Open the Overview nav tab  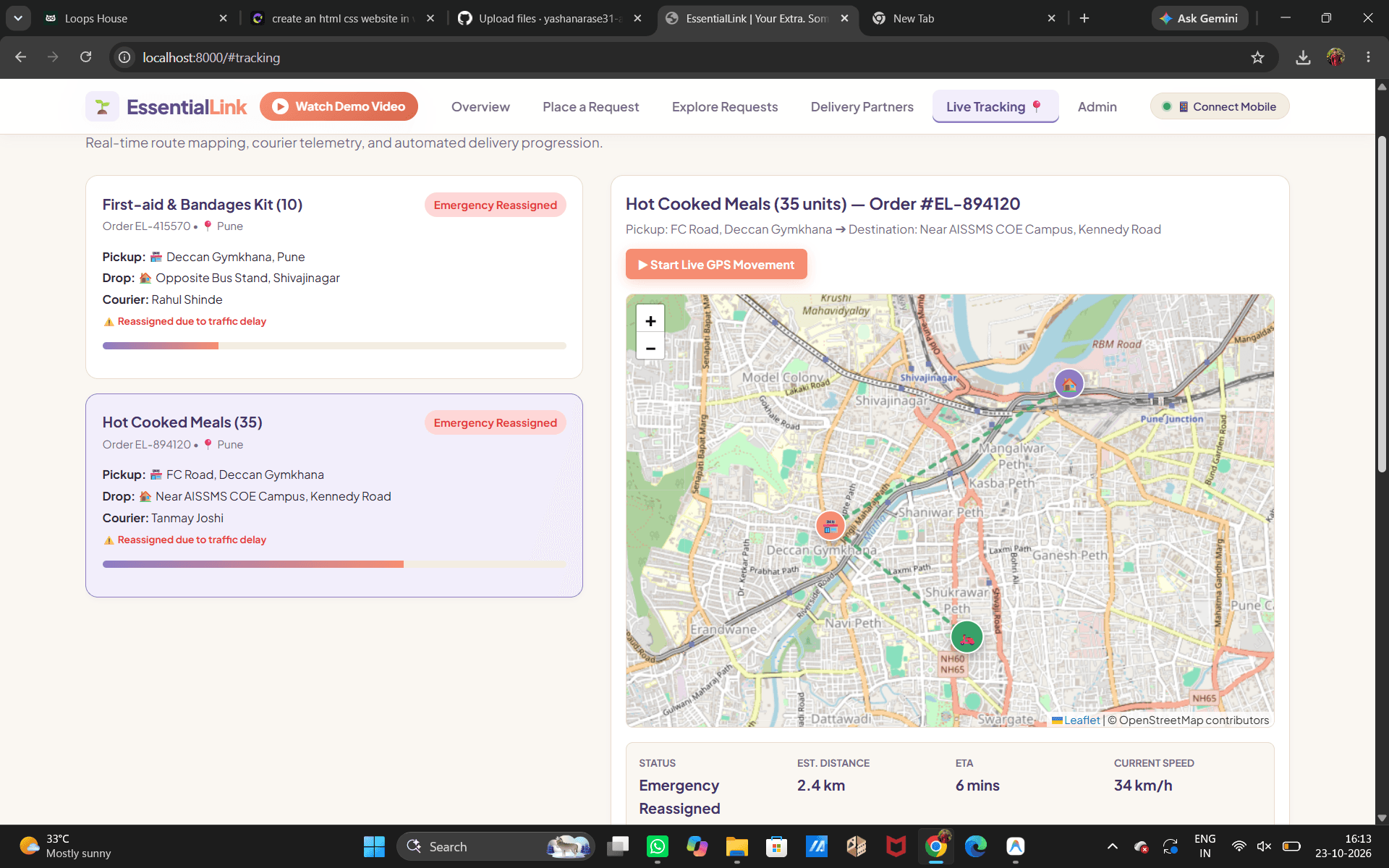(x=480, y=107)
